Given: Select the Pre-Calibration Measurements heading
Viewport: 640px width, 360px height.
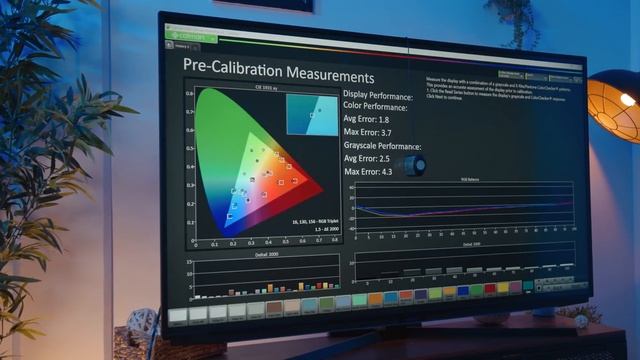Looking at the screenshot, I should tap(278, 71).
